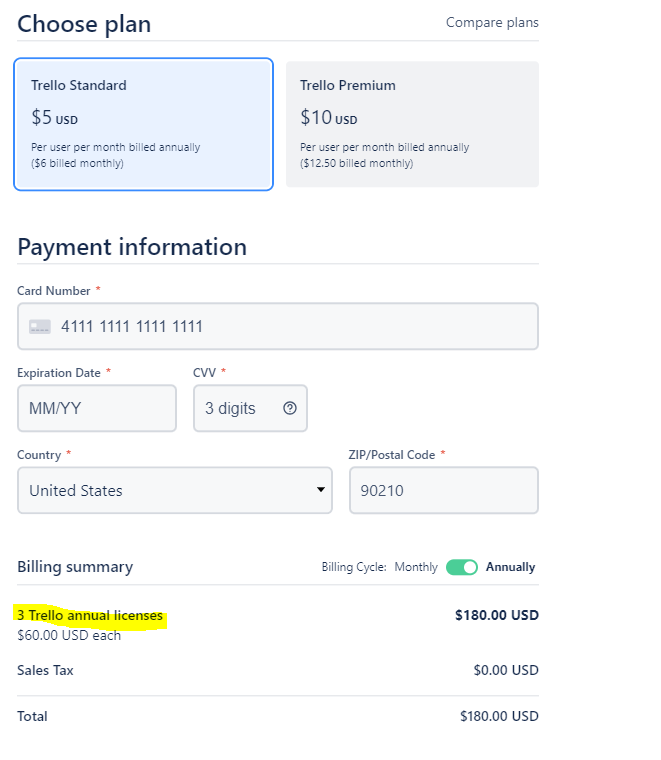Open the Country dropdown showing United States

(x=174, y=490)
